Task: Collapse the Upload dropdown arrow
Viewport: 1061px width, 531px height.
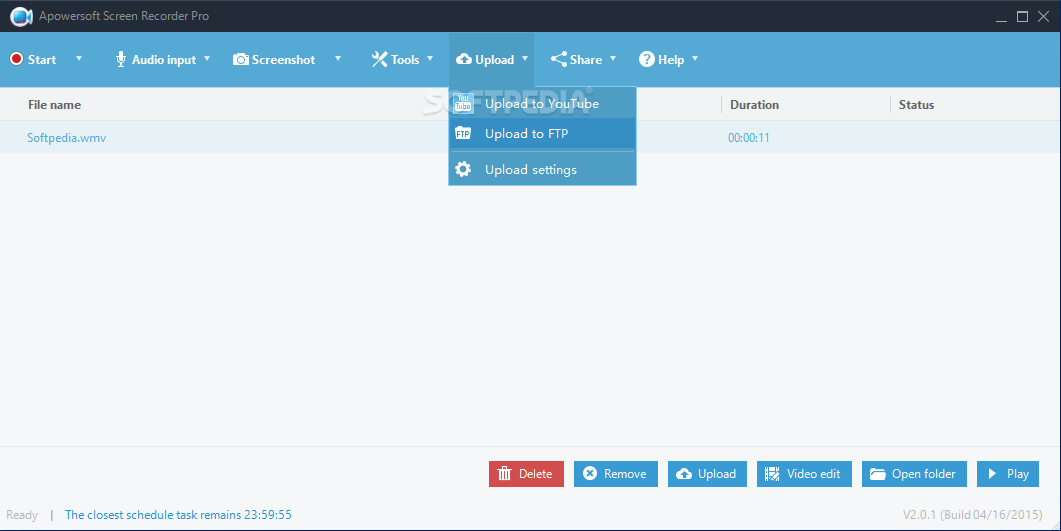Action: click(x=524, y=59)
